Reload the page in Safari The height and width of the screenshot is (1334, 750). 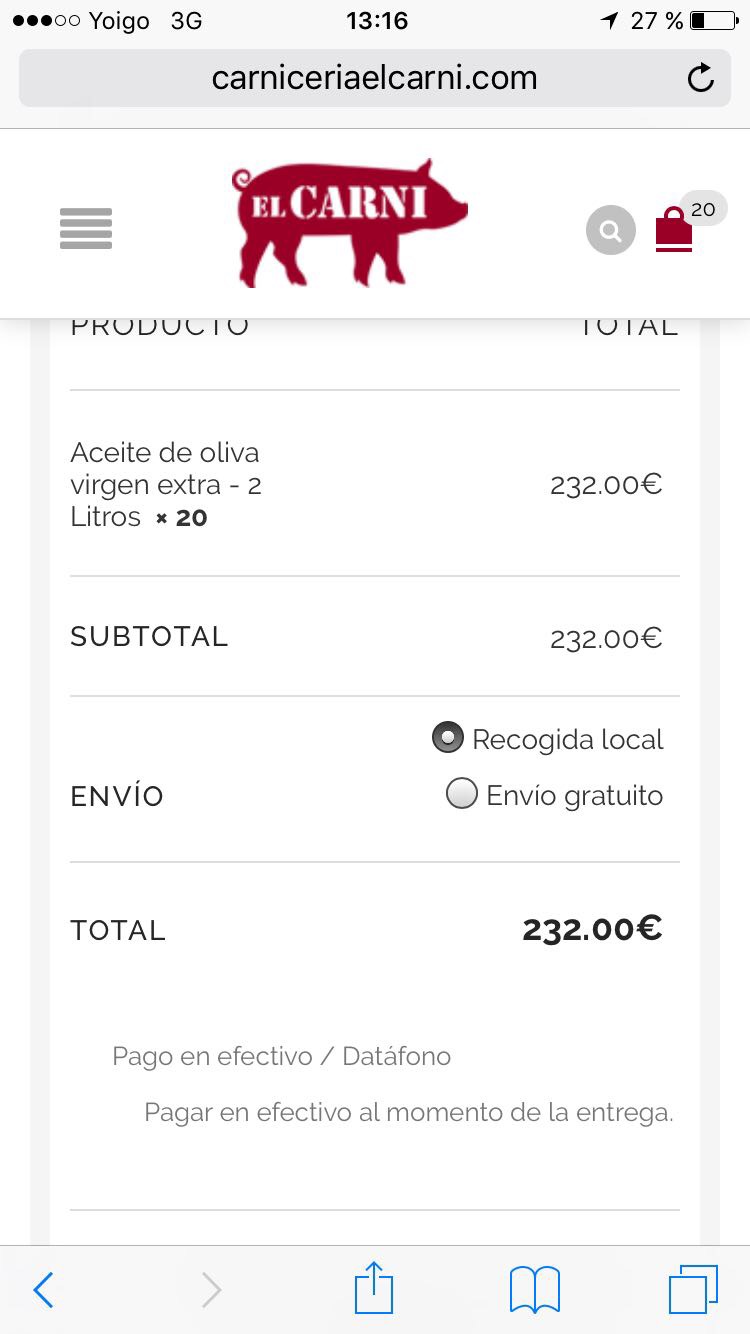coord(701,78)
